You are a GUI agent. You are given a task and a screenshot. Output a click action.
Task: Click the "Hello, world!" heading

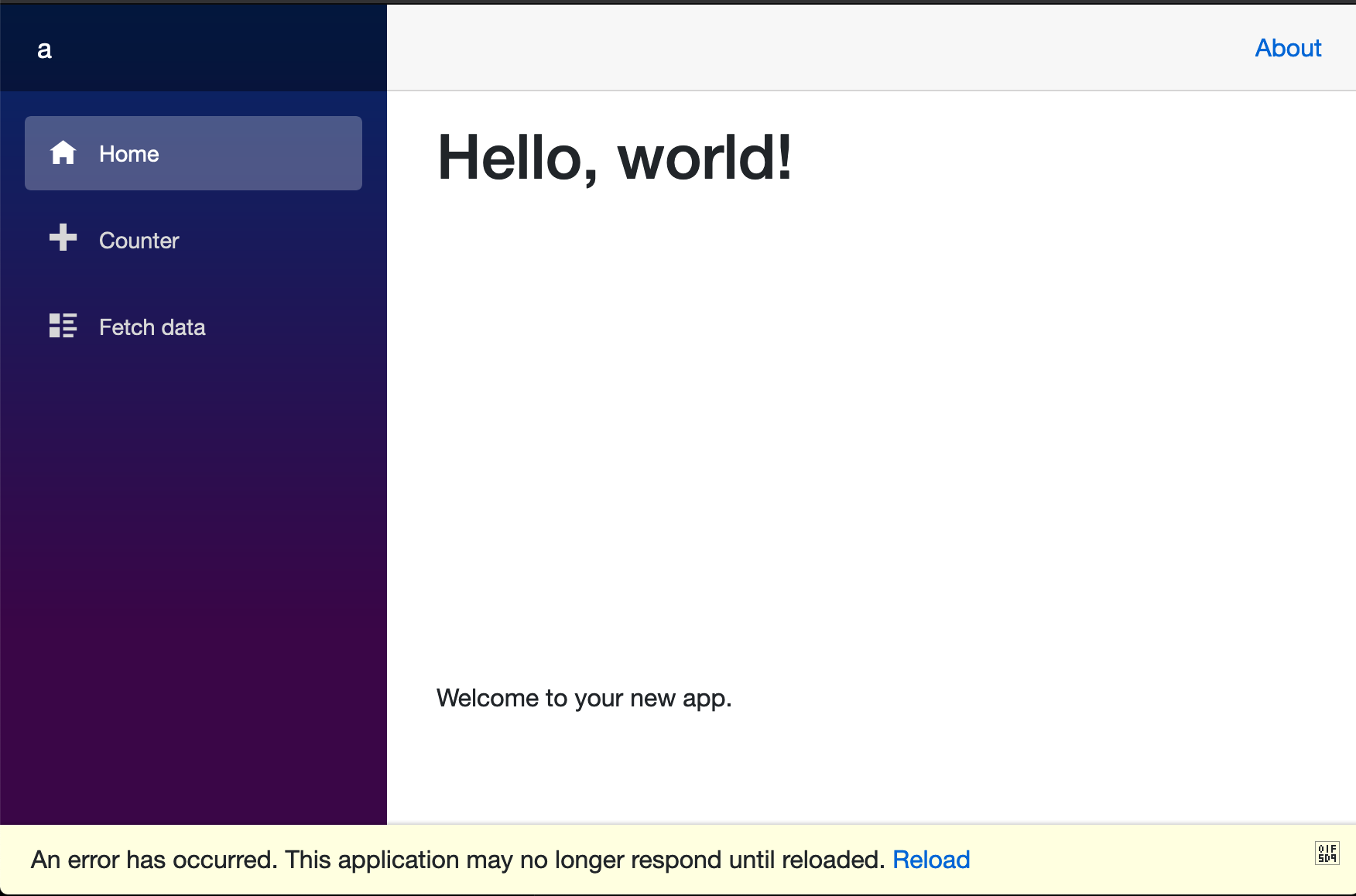coord(615,158)
